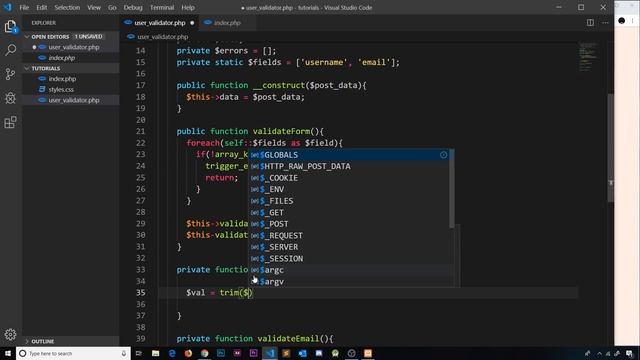Choose $_SESSION from suggestions
The width and height of the screenshot is (640, 360).
point(349,259)
